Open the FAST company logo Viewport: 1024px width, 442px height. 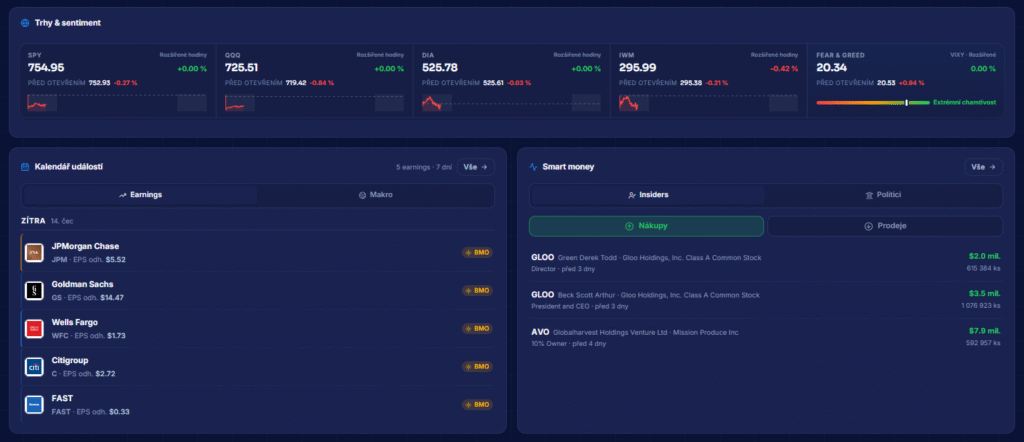(x=34, y=405)
